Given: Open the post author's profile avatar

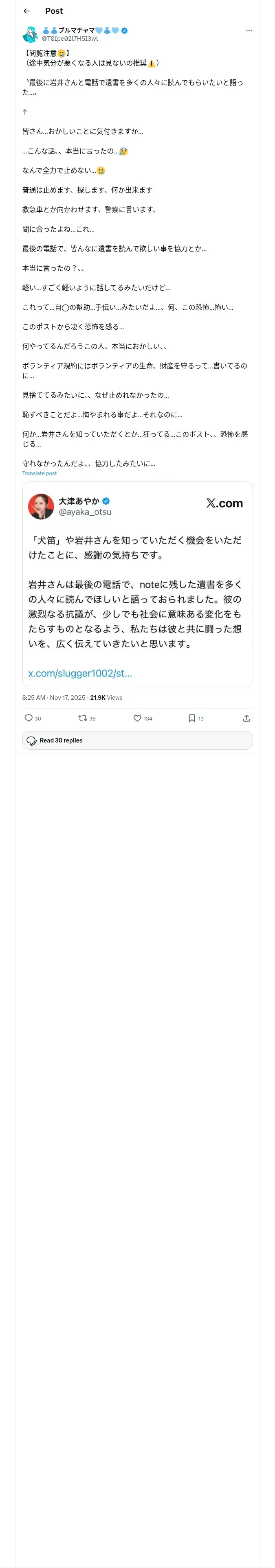Looking at the screenshot, I should [31, 34].
